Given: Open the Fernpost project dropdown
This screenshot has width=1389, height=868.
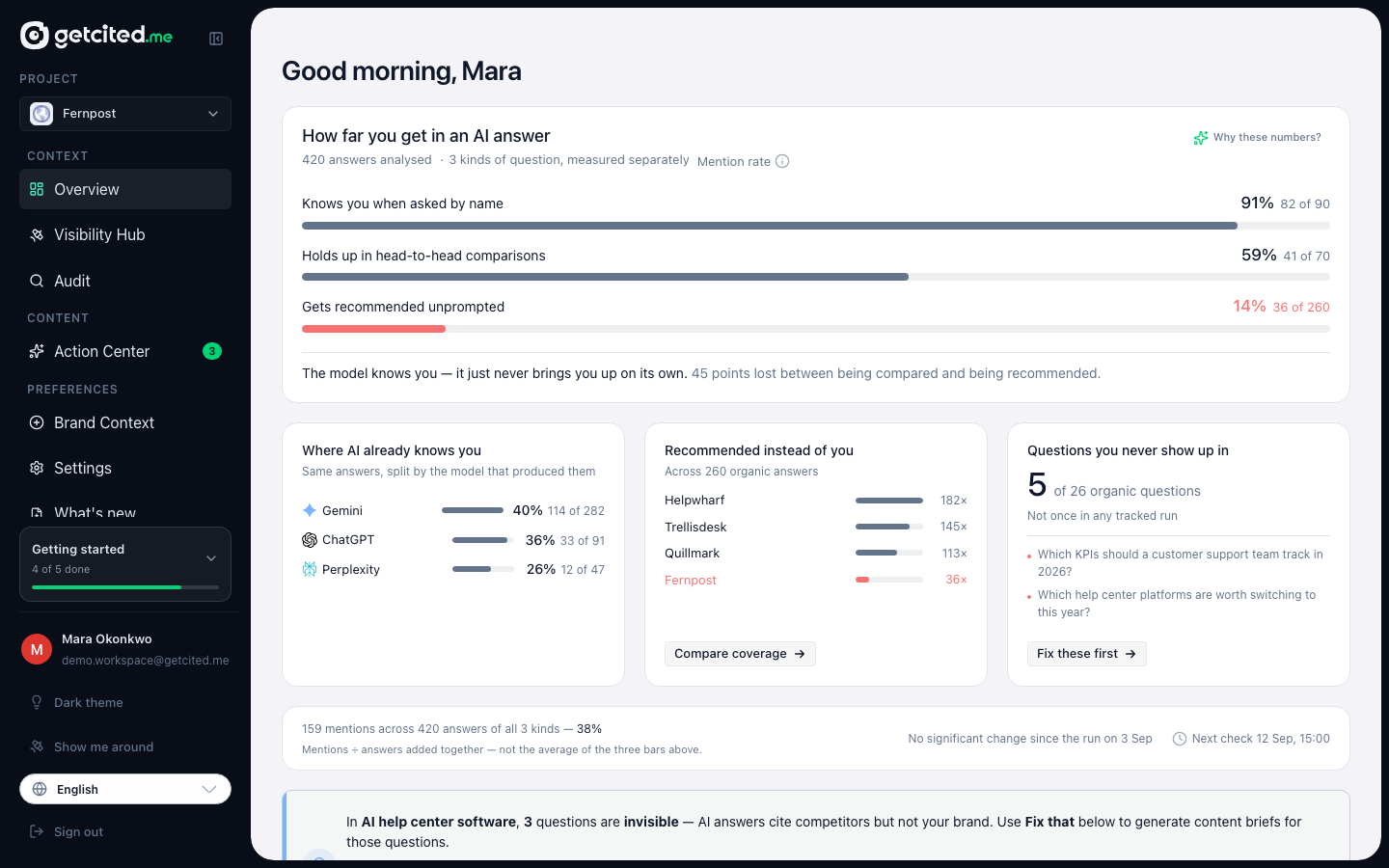Looking at the screenshot, I should coord(125,114).
